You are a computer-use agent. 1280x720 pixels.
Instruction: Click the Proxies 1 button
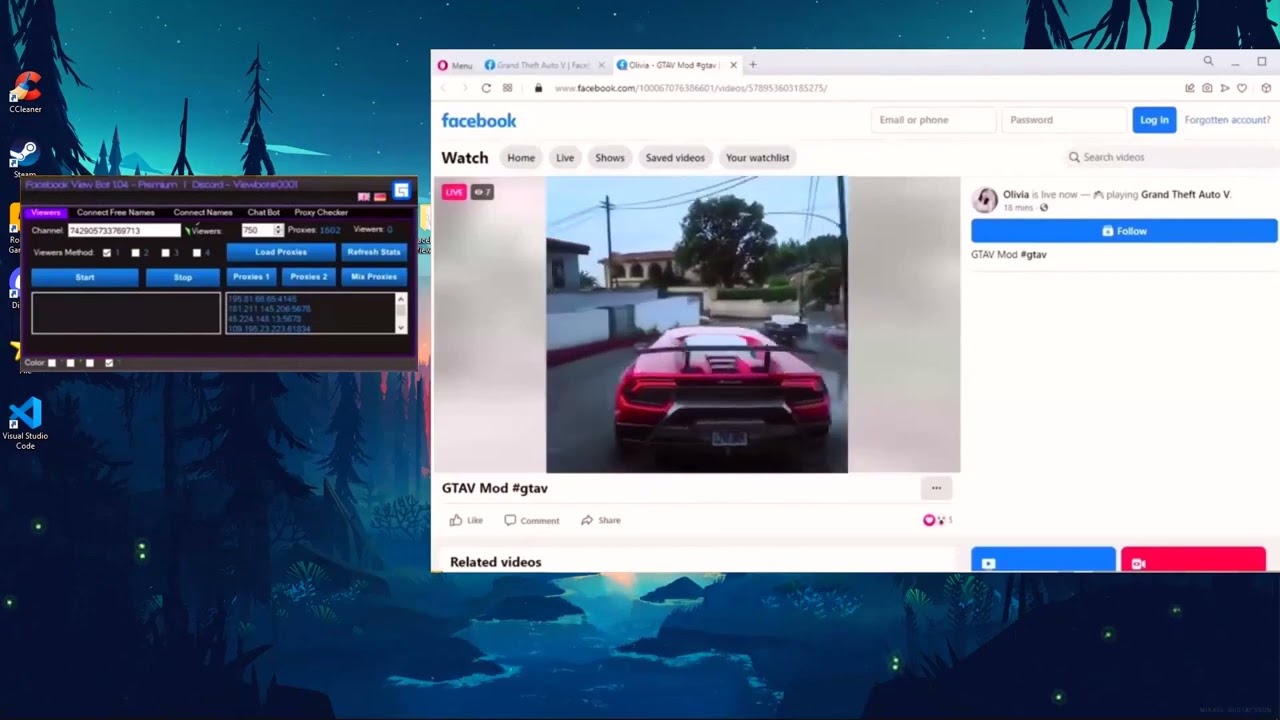coord(251,277)
